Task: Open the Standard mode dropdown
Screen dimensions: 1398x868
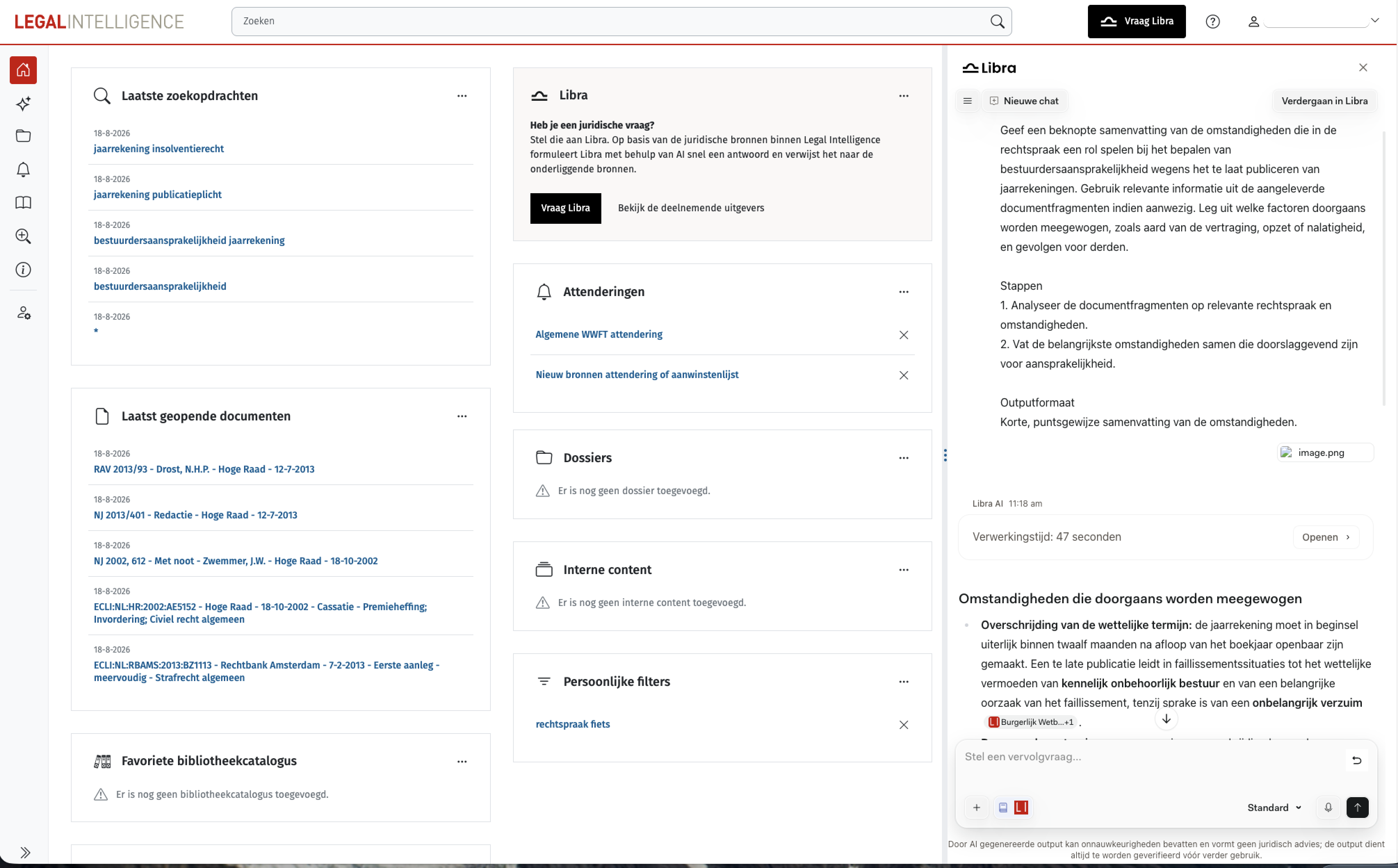Action: click(x=1274, y=807)
